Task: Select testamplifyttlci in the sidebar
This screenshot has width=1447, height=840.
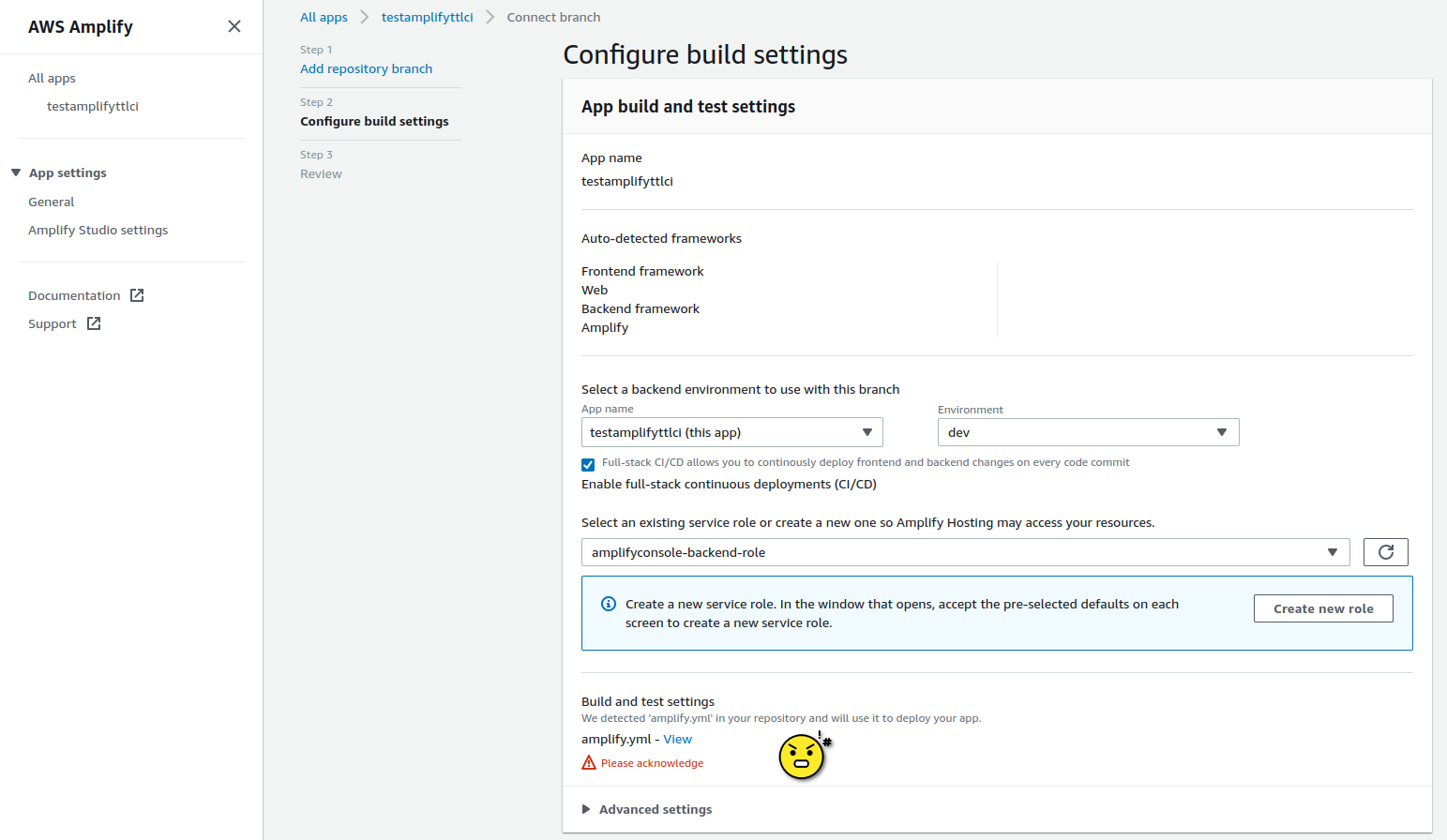Action: tap(93, 106)
